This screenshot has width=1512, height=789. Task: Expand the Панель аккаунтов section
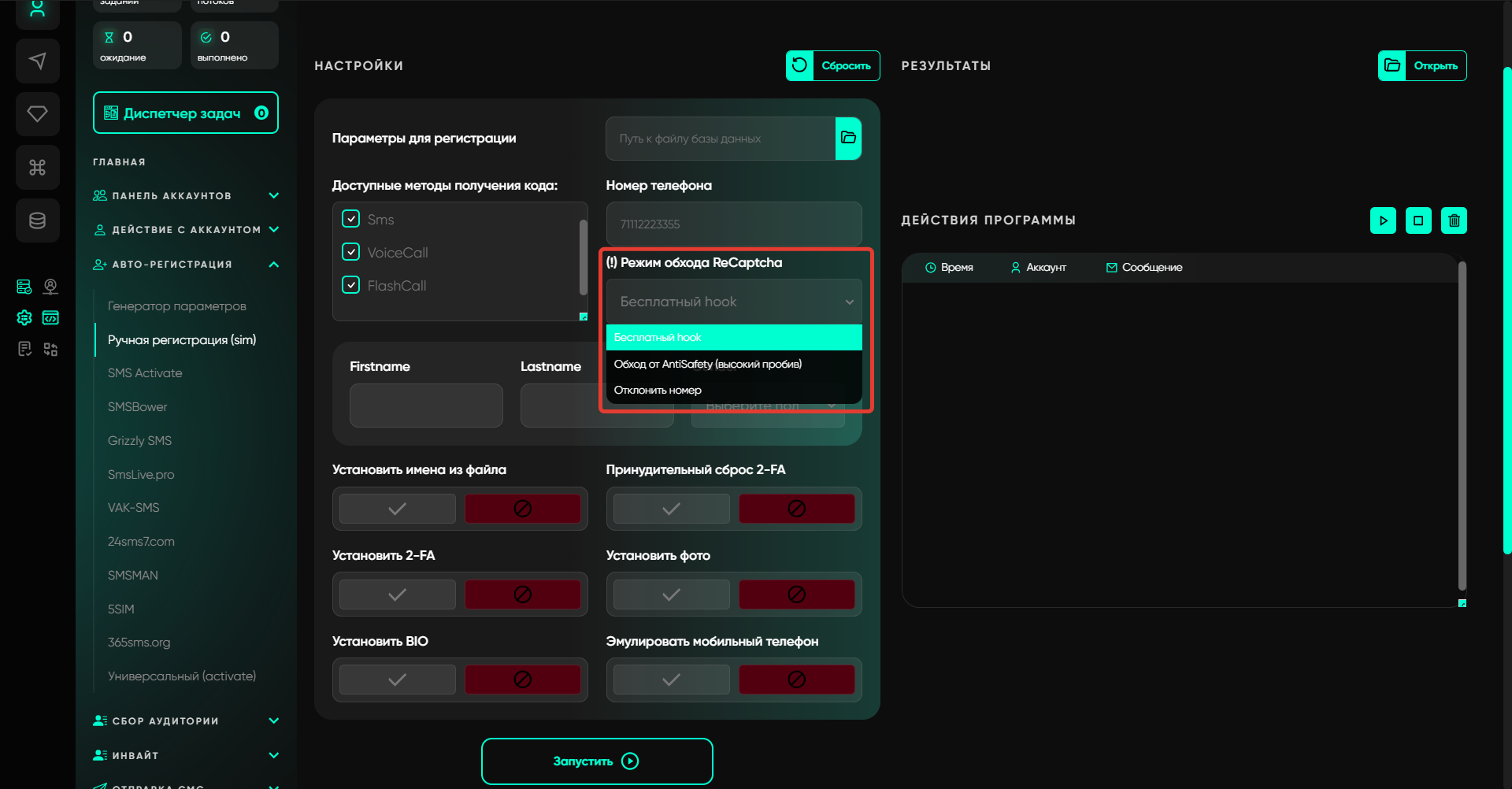(273, 195)
